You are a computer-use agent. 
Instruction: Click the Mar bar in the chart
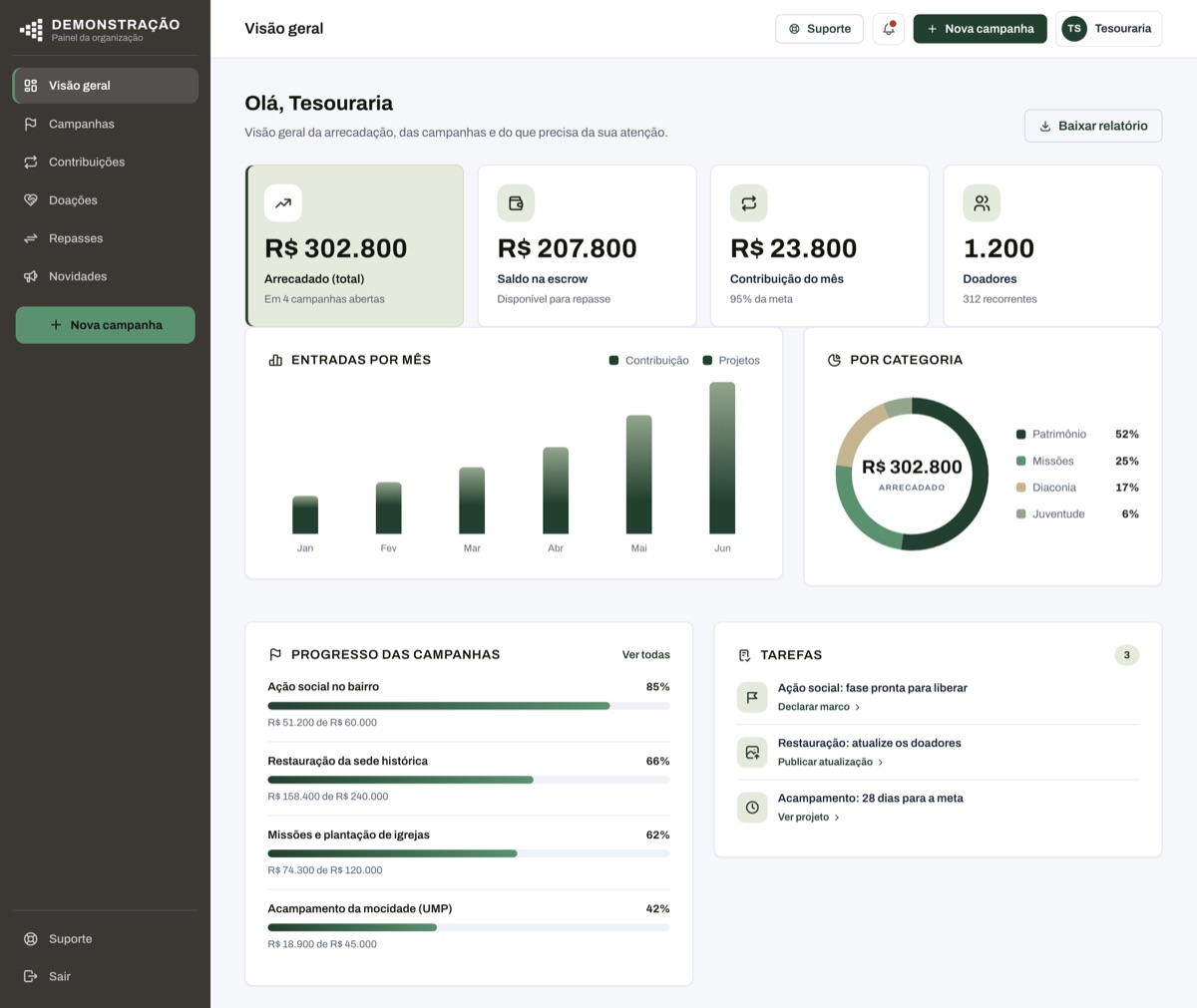click(472, 501)
